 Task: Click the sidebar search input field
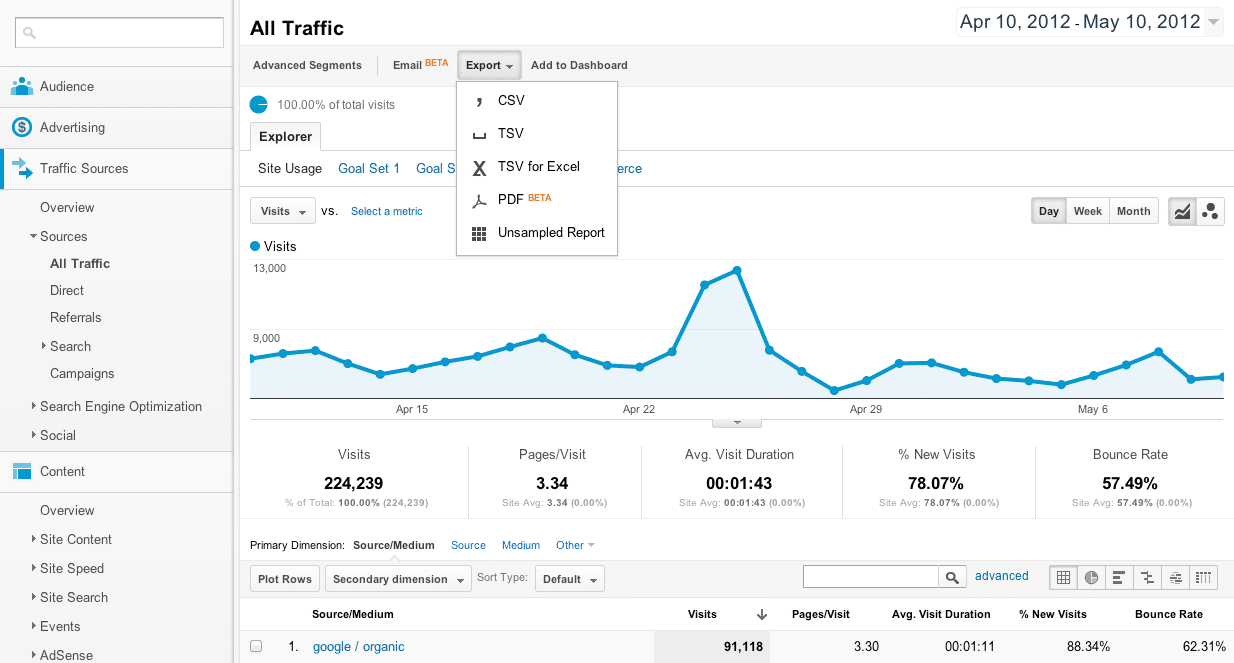(x=120, y=32)
